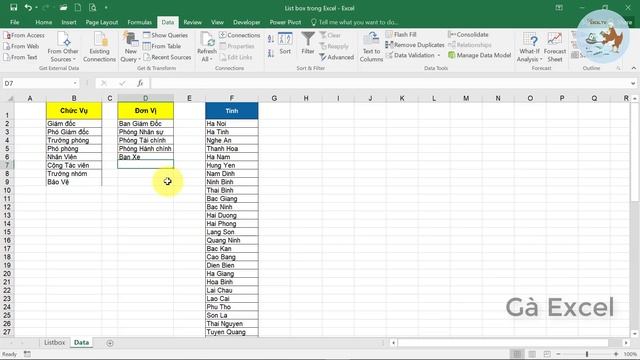Import data From Web
This screenshot has width=640, height=360.
point(21,46)
